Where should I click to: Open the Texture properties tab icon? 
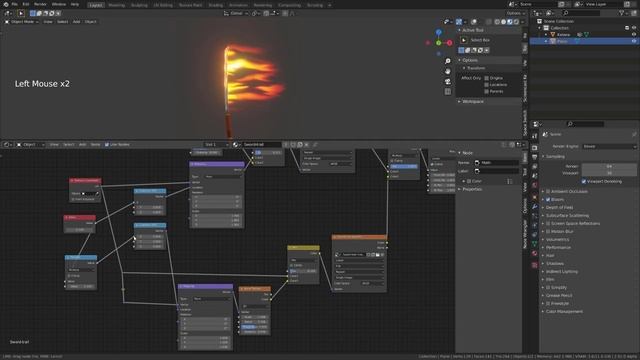pyautogui.click(x=535, y=265)
